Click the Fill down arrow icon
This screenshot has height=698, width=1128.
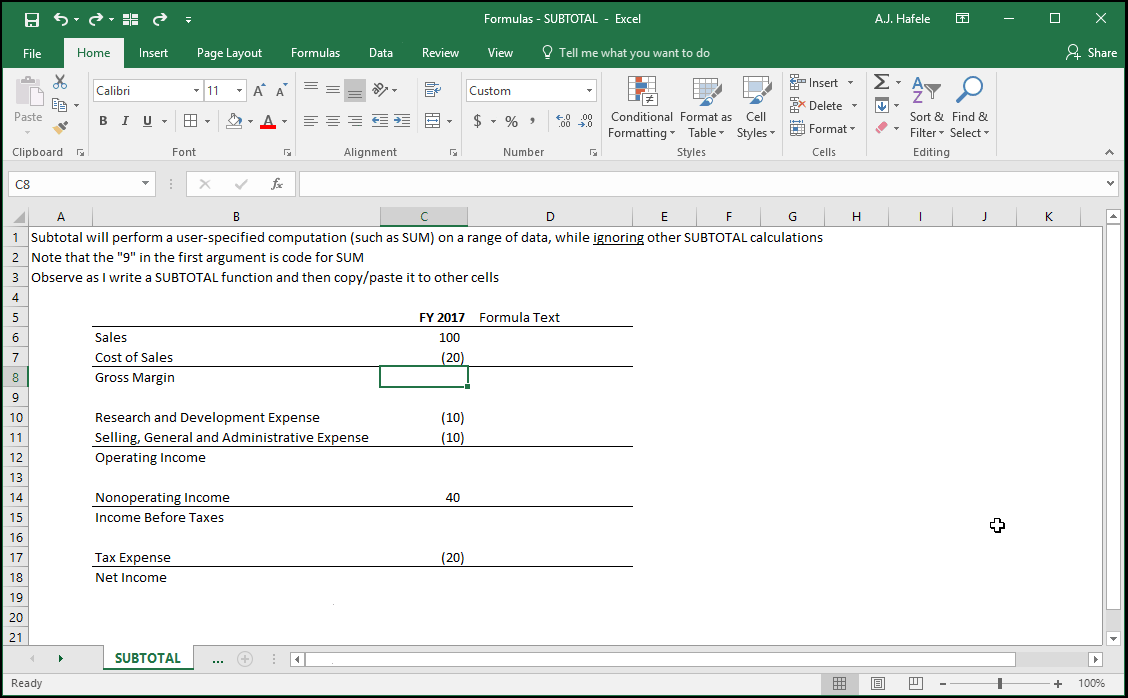[x=882, y=106]
